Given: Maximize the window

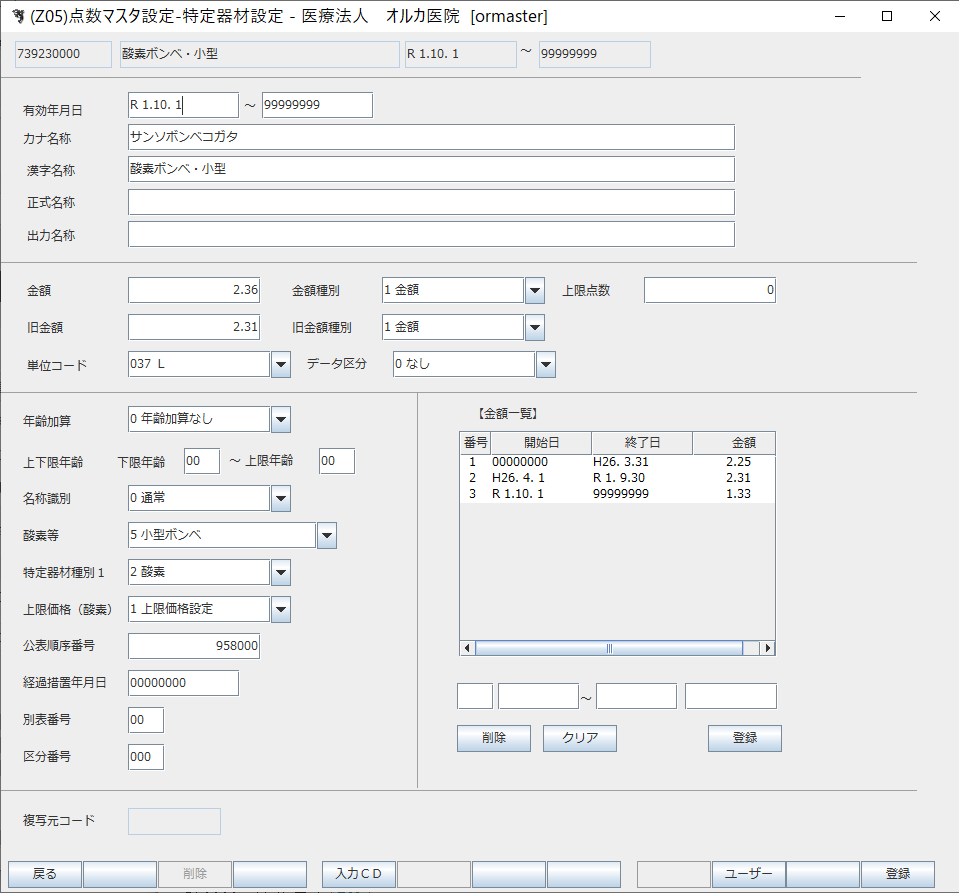Looking at the screenshot, I should [x=887, y=16].
